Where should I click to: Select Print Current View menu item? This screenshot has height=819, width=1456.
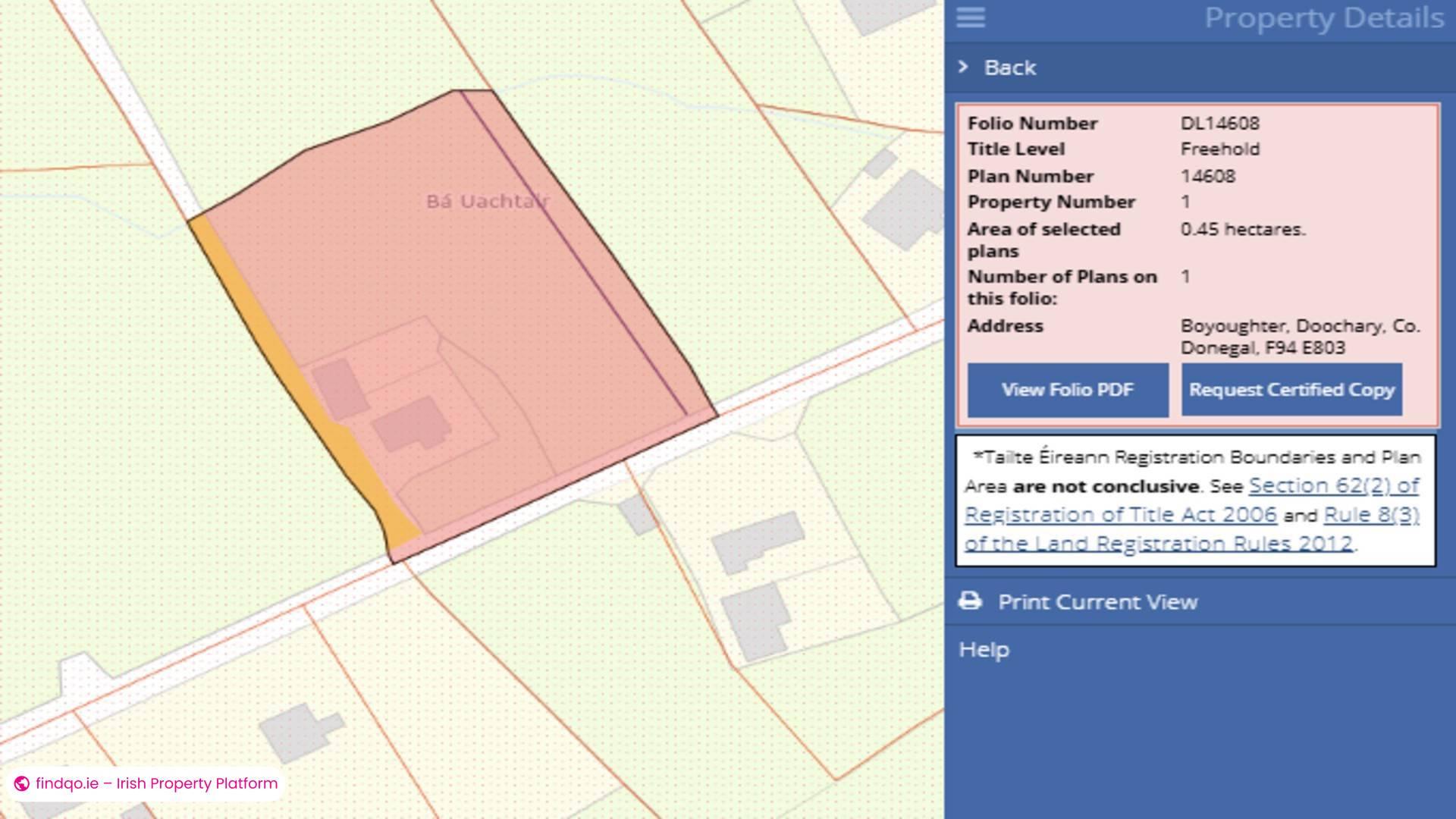coord(1097,602)
